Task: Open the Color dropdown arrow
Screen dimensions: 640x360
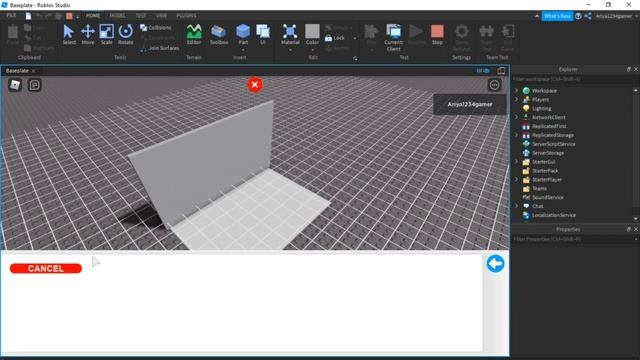Action: point(312,50)
